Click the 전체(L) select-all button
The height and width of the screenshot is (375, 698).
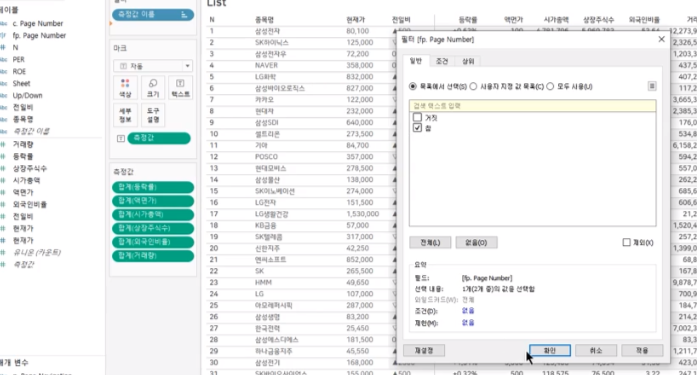click(430, 243)
